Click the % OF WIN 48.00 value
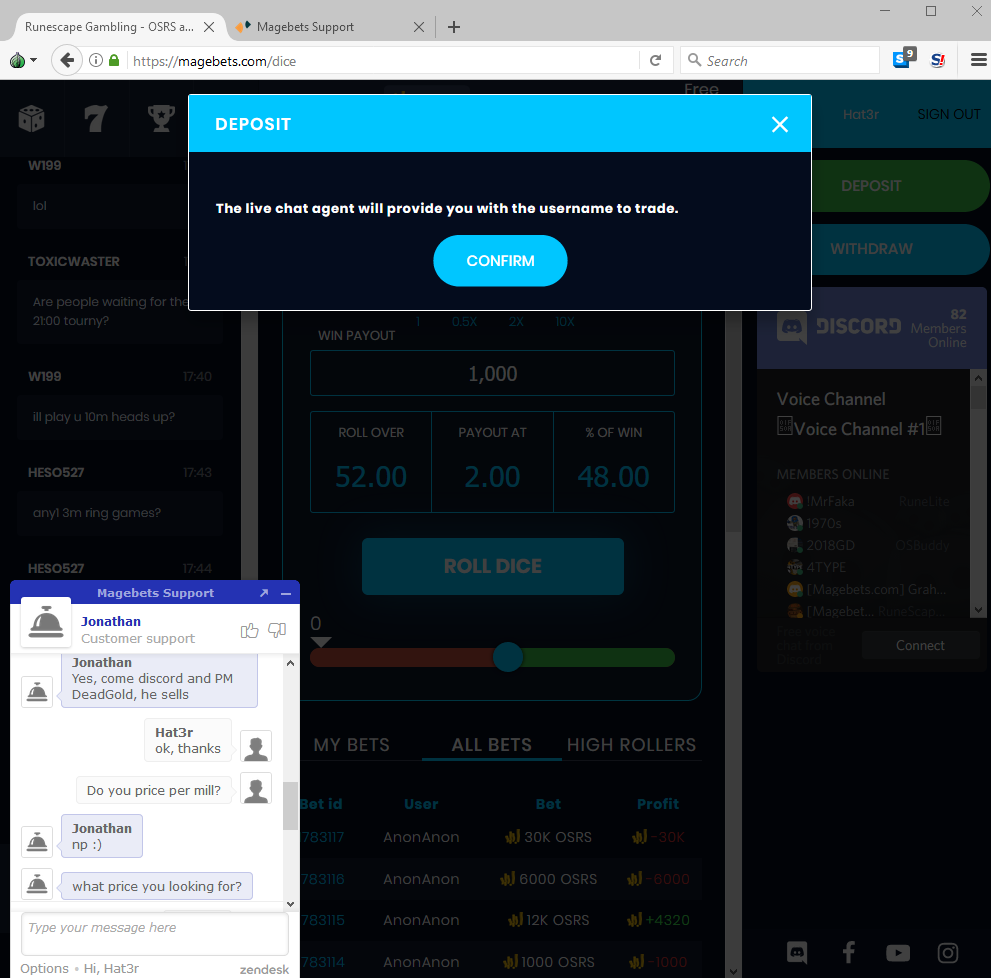 click(613, 477)
